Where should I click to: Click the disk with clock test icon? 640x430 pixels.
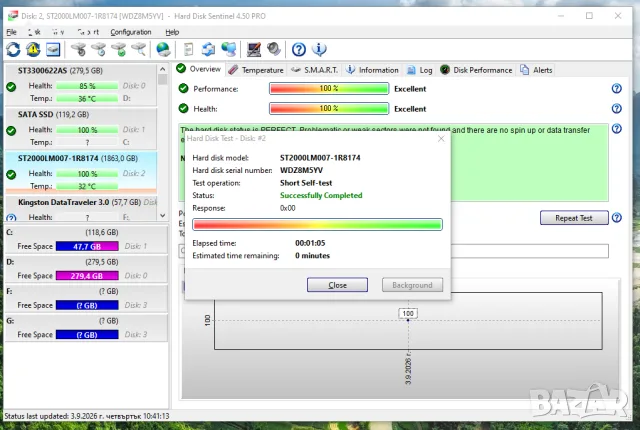99,49
